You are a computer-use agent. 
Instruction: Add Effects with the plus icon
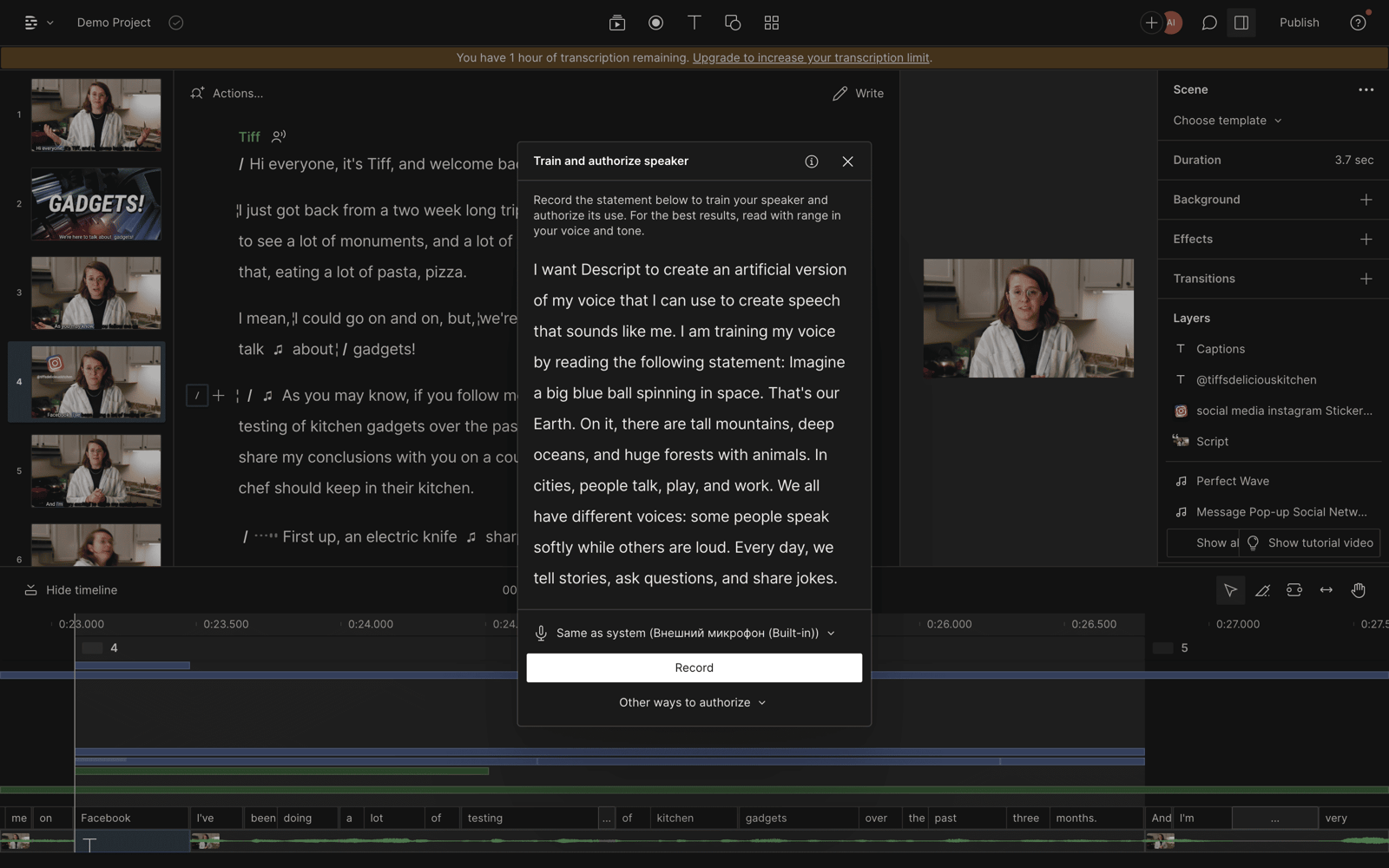tap(1366, 239)
